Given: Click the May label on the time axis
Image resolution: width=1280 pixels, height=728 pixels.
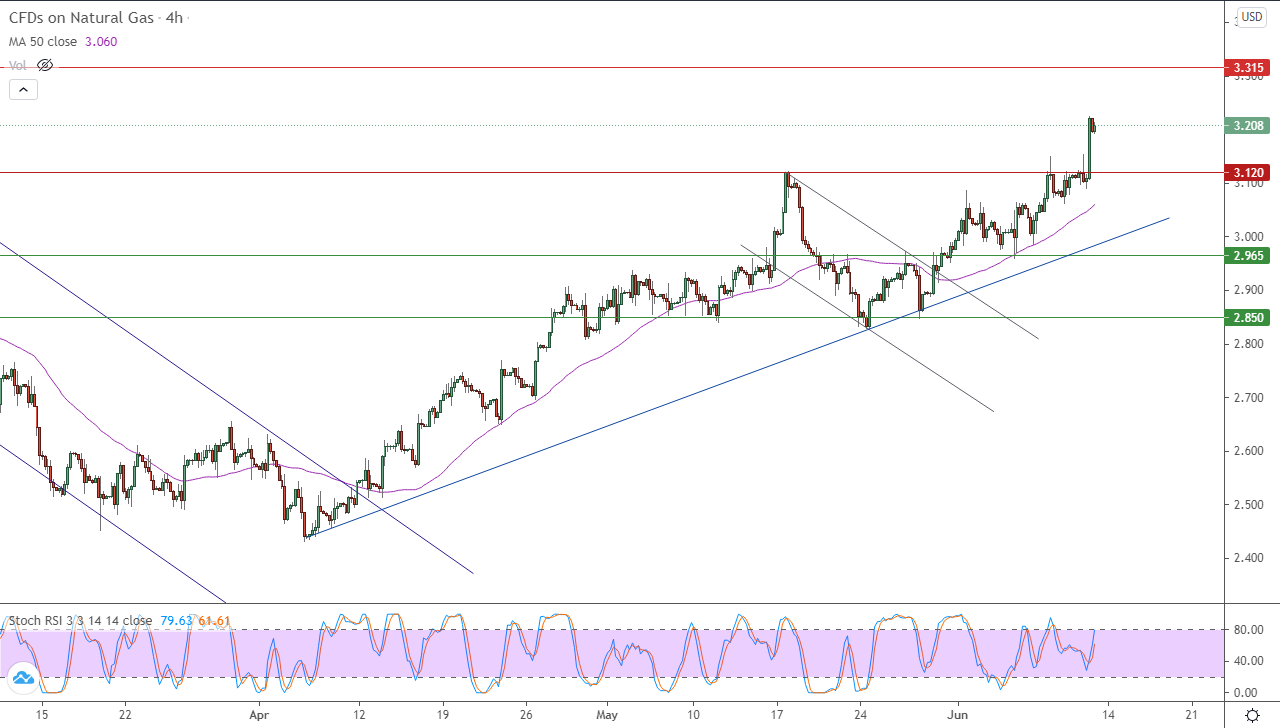Looking at the screenshot, I should coord(608,715).
